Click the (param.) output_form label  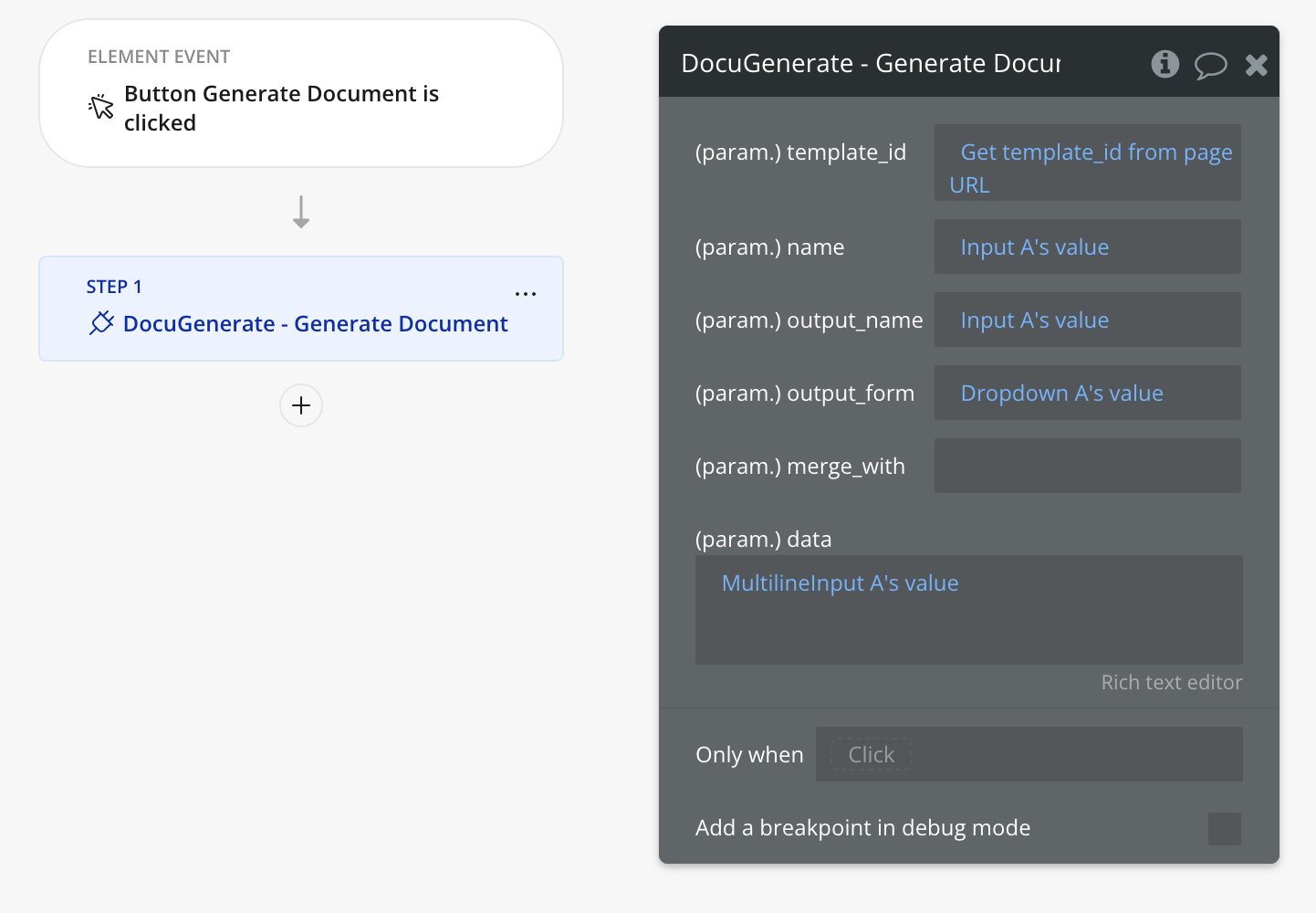(805, 394)
